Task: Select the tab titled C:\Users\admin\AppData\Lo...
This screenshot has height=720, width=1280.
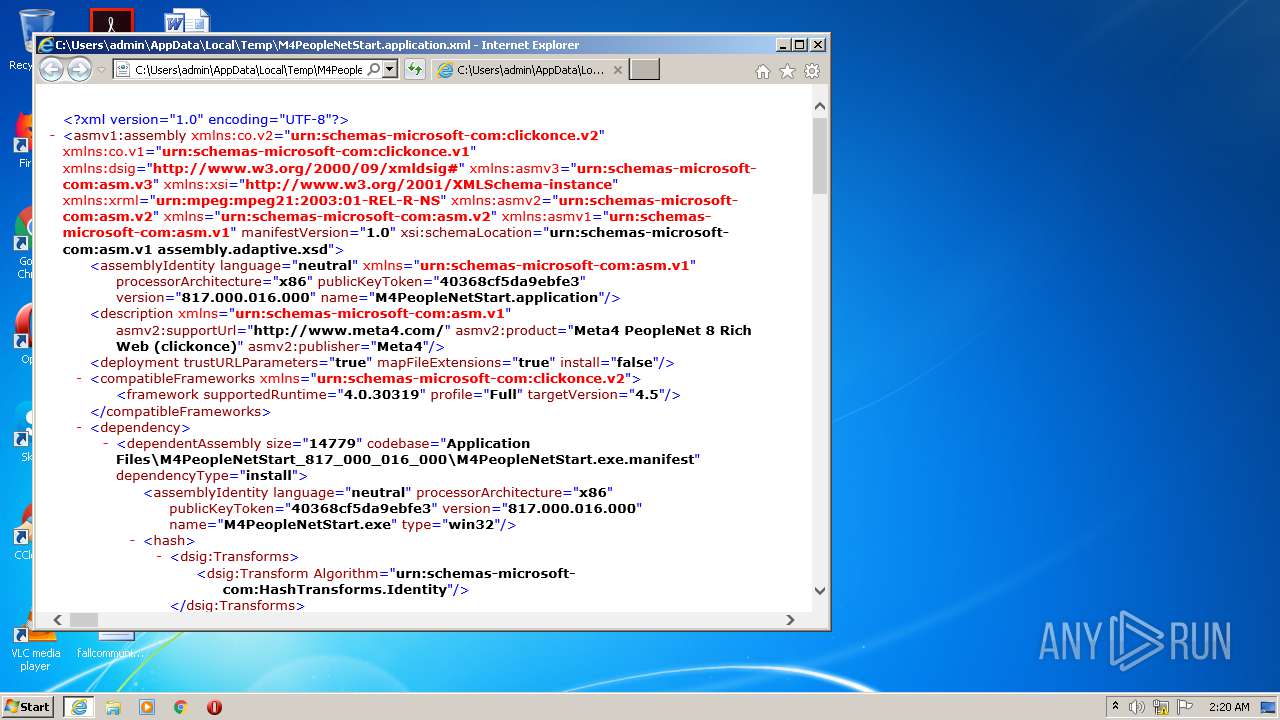Action: coord(530,70)
